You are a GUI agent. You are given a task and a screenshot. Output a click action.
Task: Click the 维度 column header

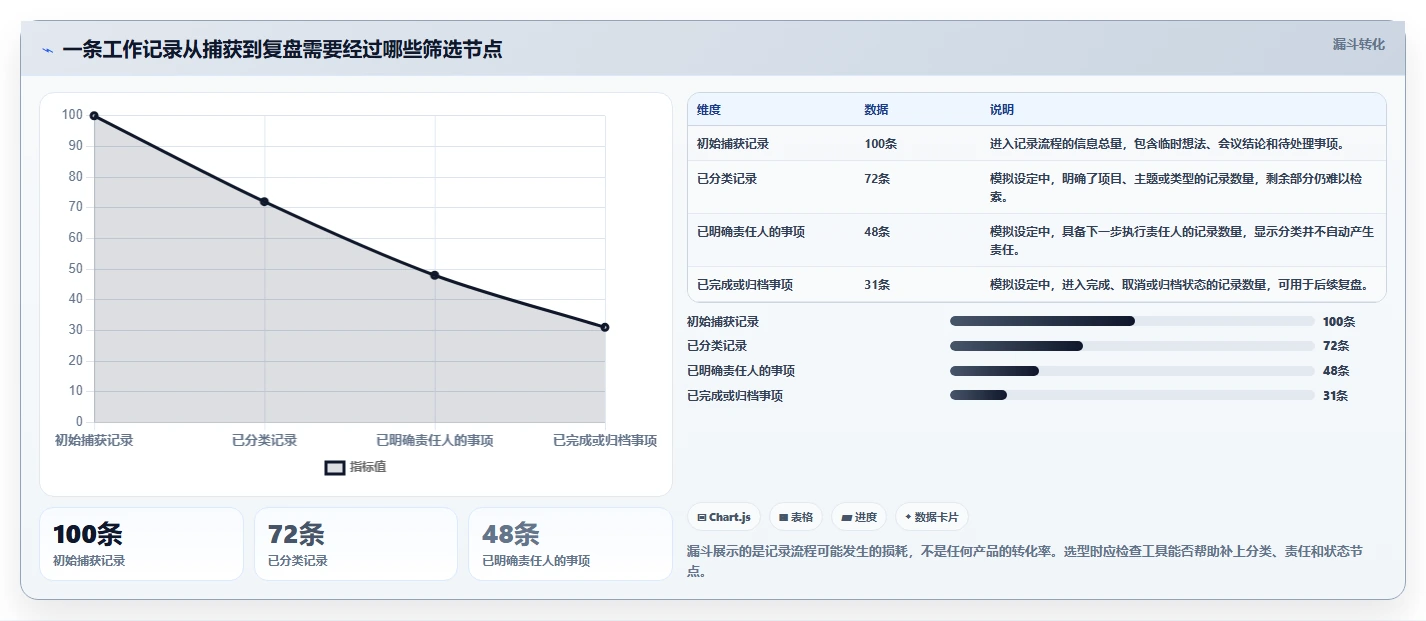coord(709,110)
